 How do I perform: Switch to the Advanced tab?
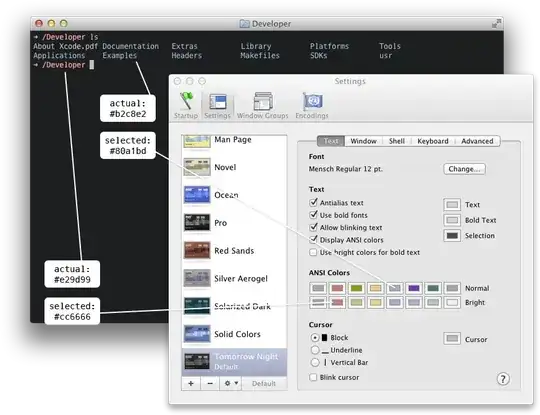click(x=477, y=141)
